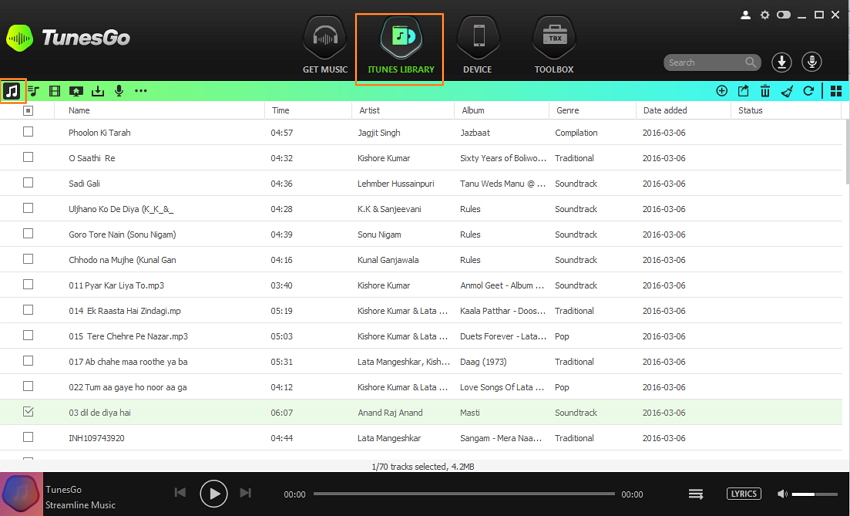Screen dimensions: 850x516
Task: Click the Add (plus circle) icon
Action: 722,91
